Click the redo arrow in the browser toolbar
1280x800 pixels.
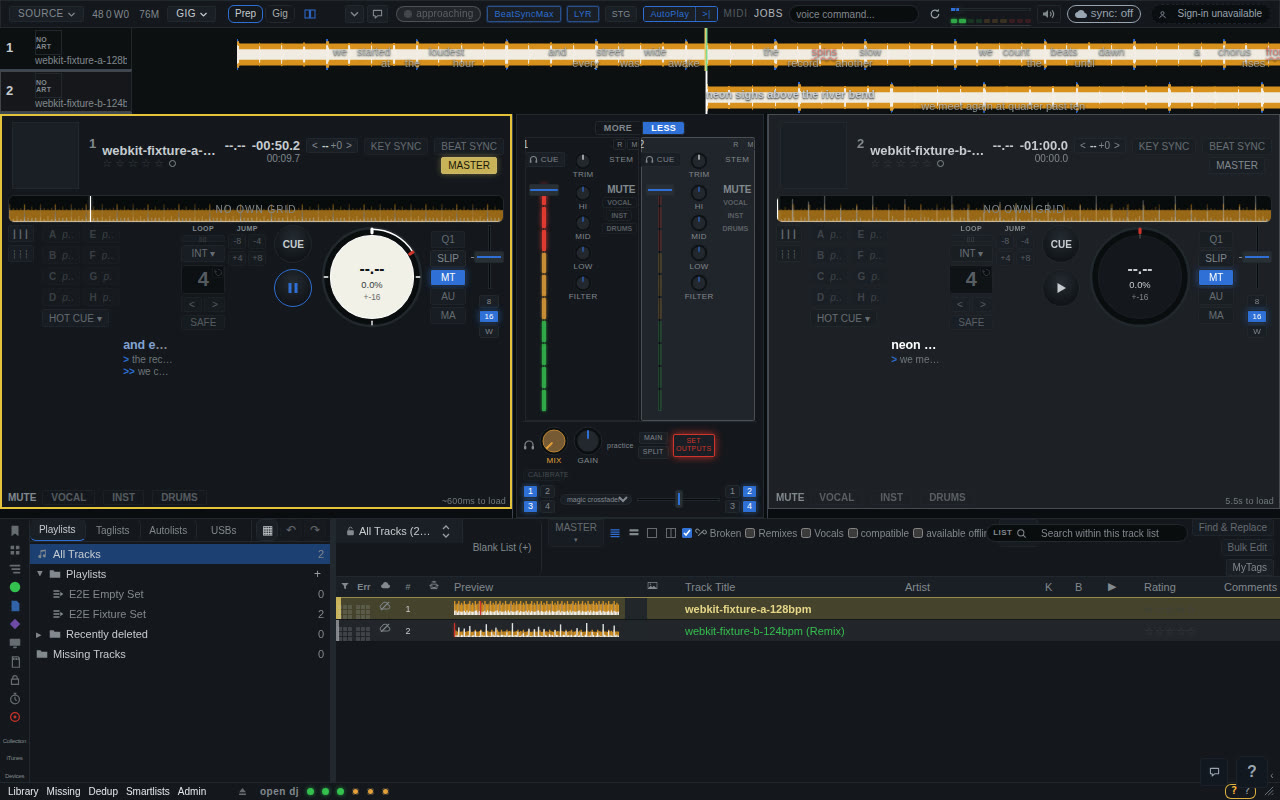[314, 530]
